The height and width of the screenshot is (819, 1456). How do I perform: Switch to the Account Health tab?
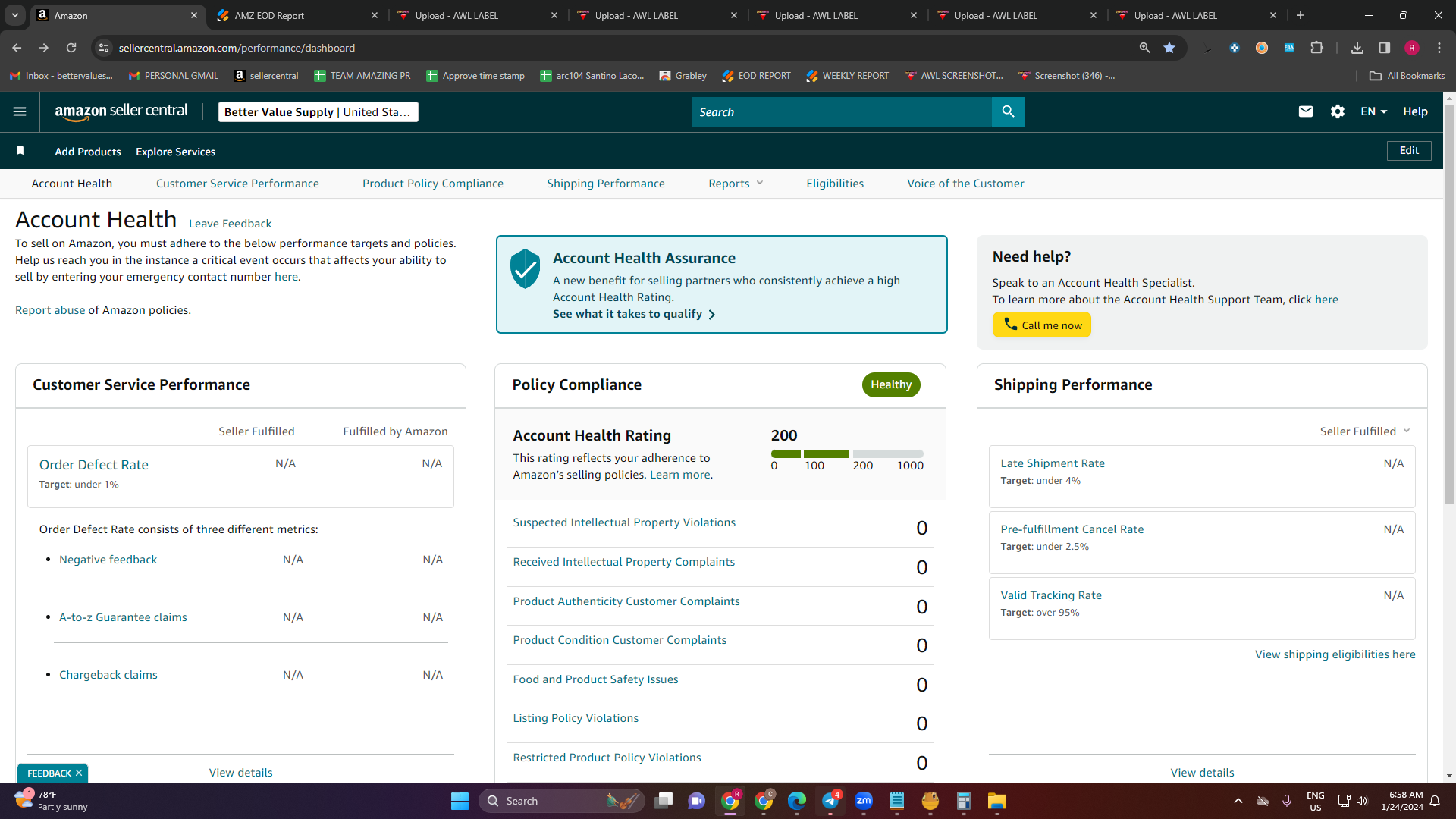point(72,183)
